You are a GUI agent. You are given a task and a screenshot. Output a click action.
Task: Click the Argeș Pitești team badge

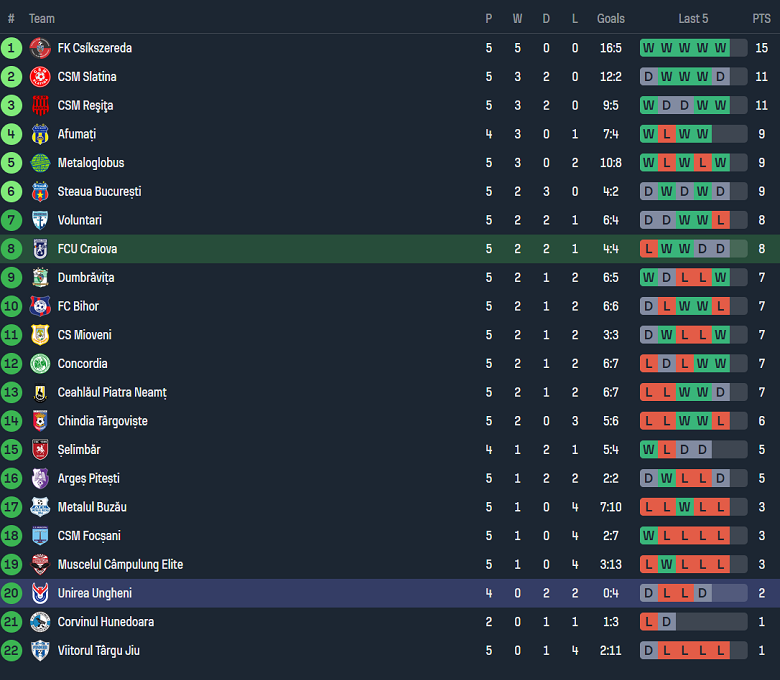(40, 479)
